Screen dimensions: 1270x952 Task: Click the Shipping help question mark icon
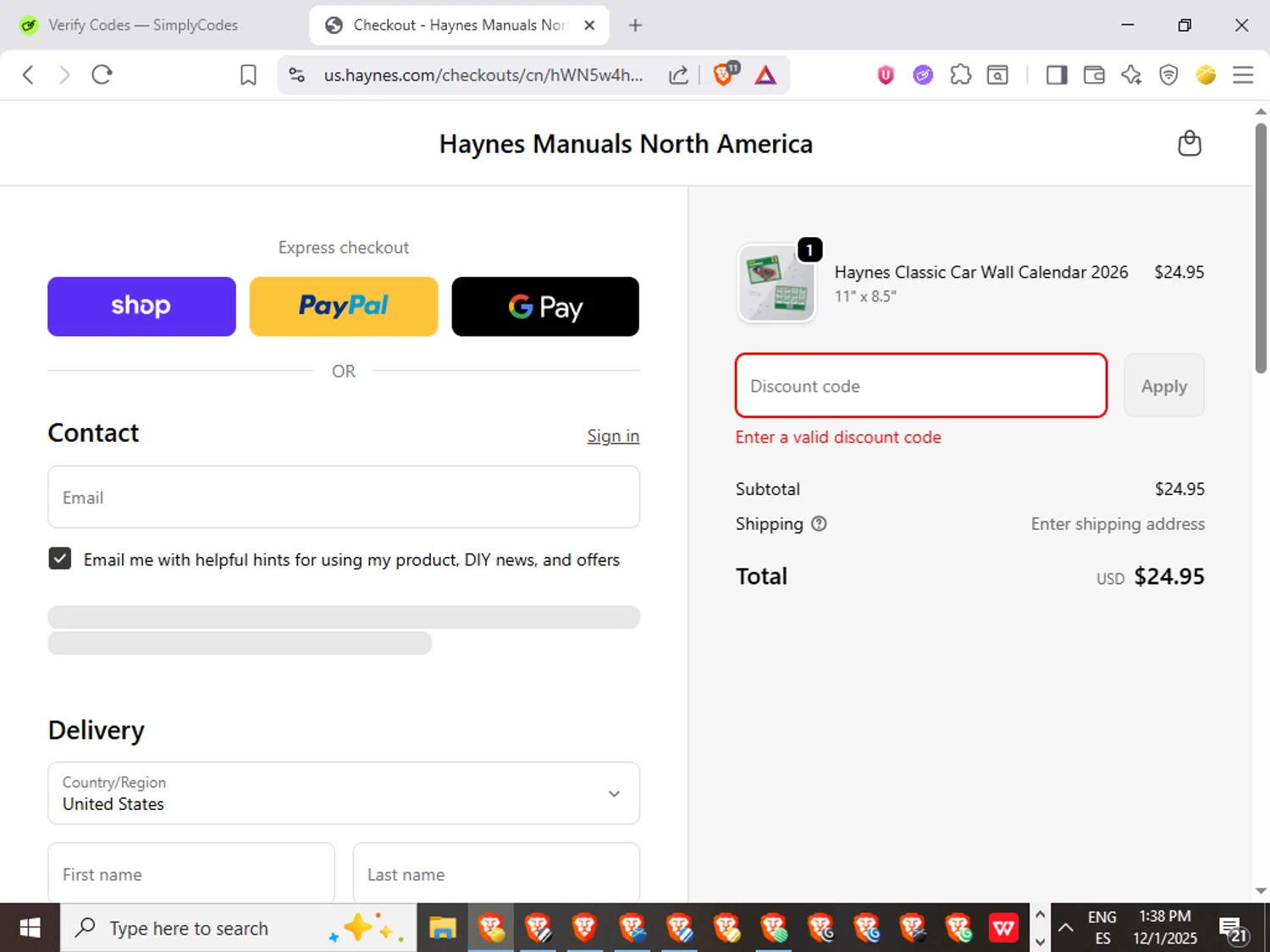pyautogui.click(x=819, y=524)
